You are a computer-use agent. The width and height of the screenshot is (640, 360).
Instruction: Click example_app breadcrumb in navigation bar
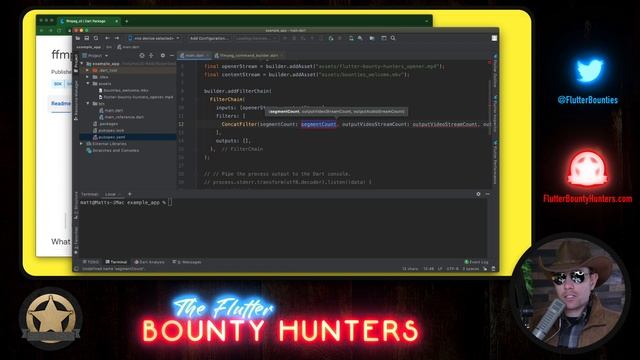(89, 47)
